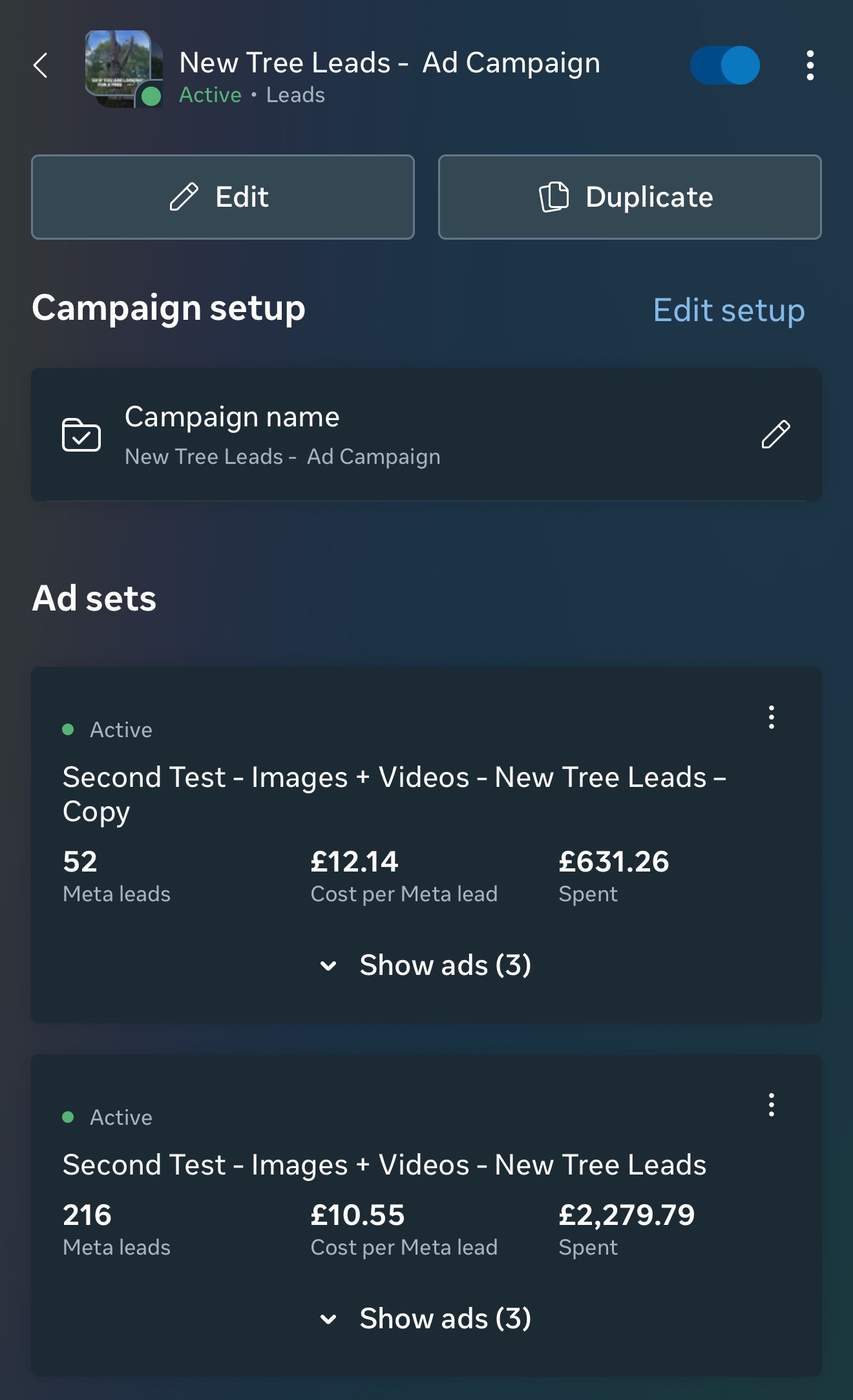Toggle the campaign on/off switch
The width and height of the screenshot is (853, 1400).
pos(724,65)
